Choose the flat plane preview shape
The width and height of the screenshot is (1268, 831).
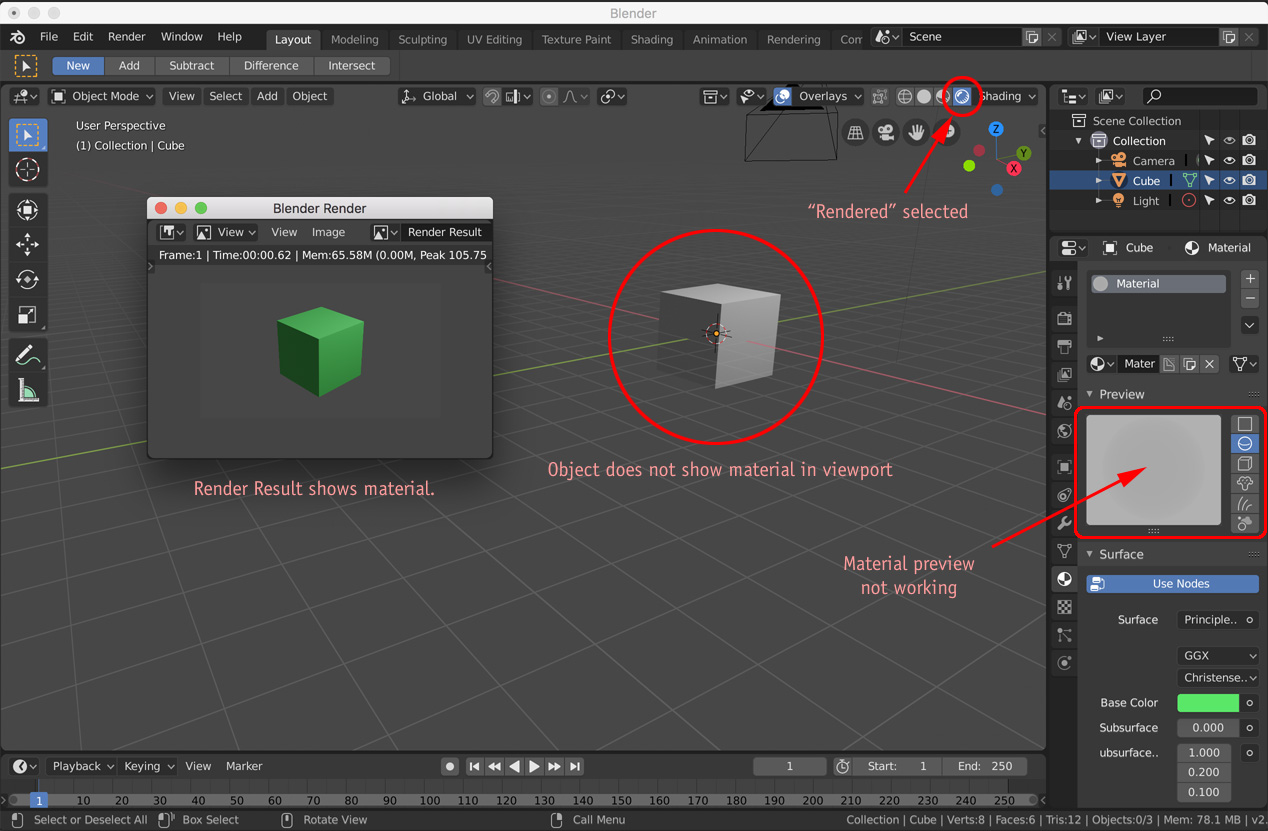1245,424
